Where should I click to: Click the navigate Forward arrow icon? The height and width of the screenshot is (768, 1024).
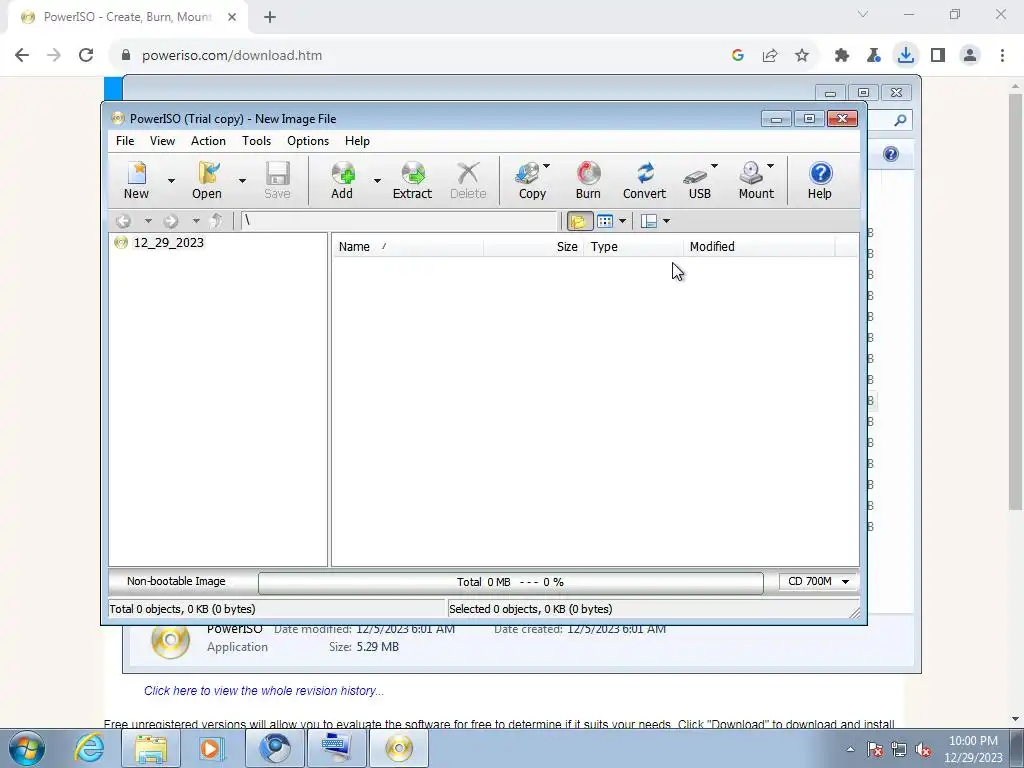[171, 221]
